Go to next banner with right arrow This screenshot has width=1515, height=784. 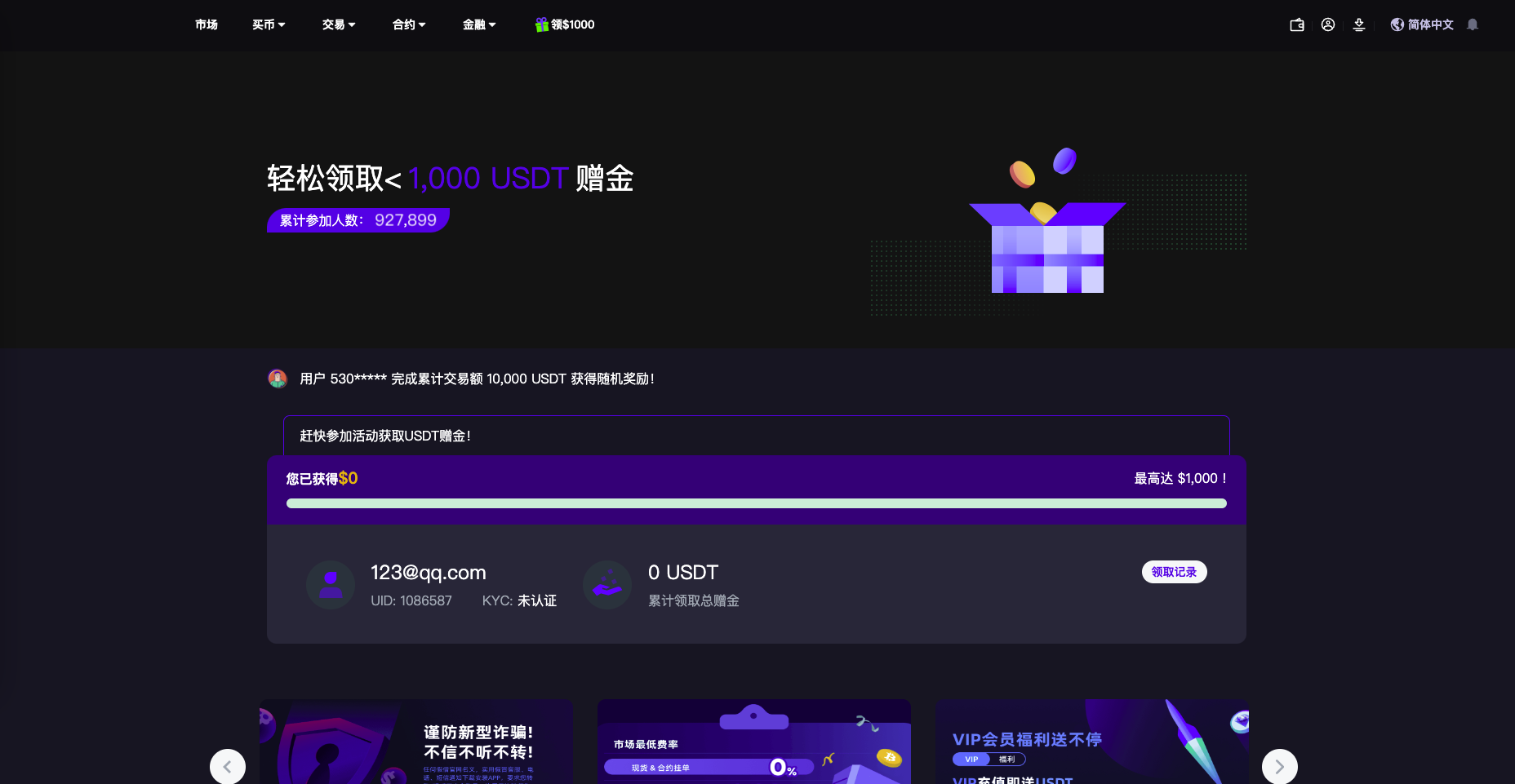point(1279,767)
